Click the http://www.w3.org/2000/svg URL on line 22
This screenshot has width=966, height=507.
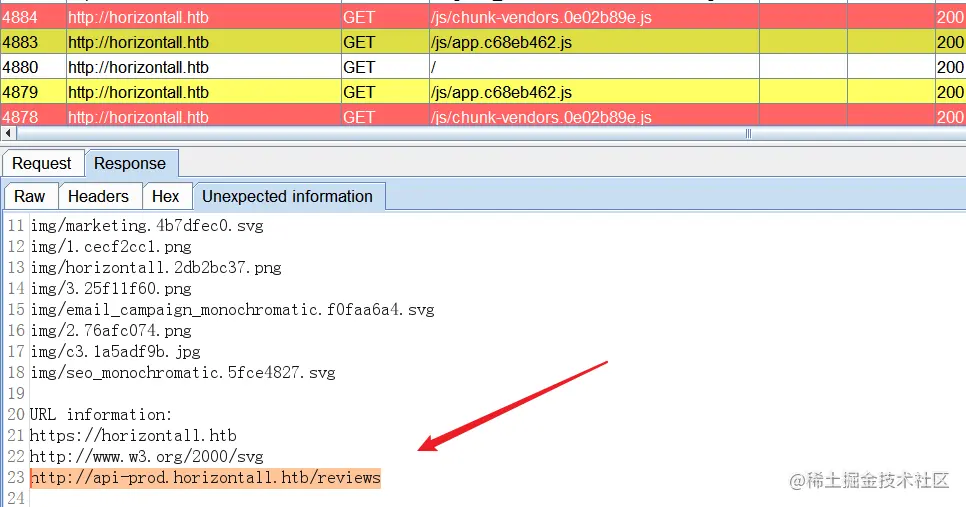click(x=147, y=456)
